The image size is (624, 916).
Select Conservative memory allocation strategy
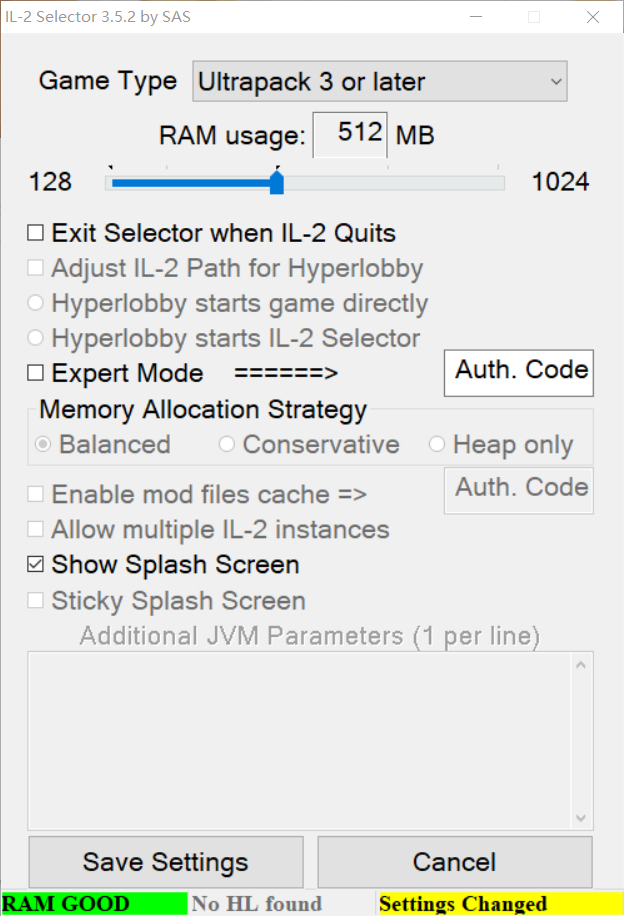click(x=227, y=444)
